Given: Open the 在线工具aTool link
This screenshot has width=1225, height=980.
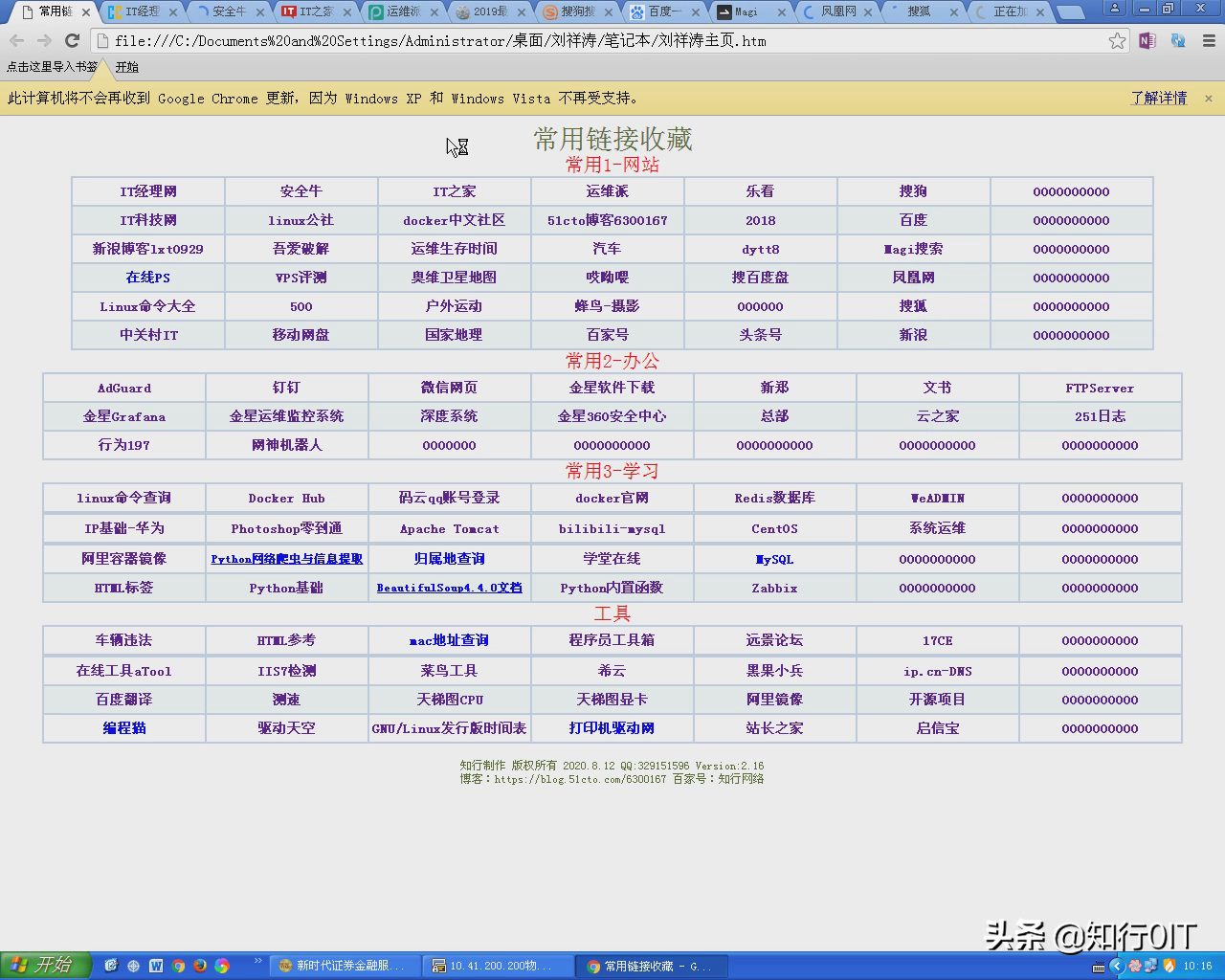Looking at the screenshot, I should 124,671.
